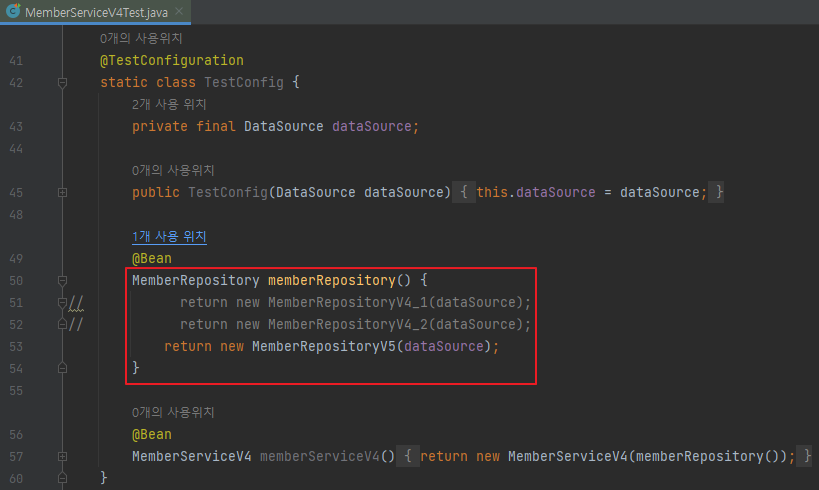
Task: Click the 'private final' keywords on line 43
Action: pyautogui.click(x=184, y=126)
